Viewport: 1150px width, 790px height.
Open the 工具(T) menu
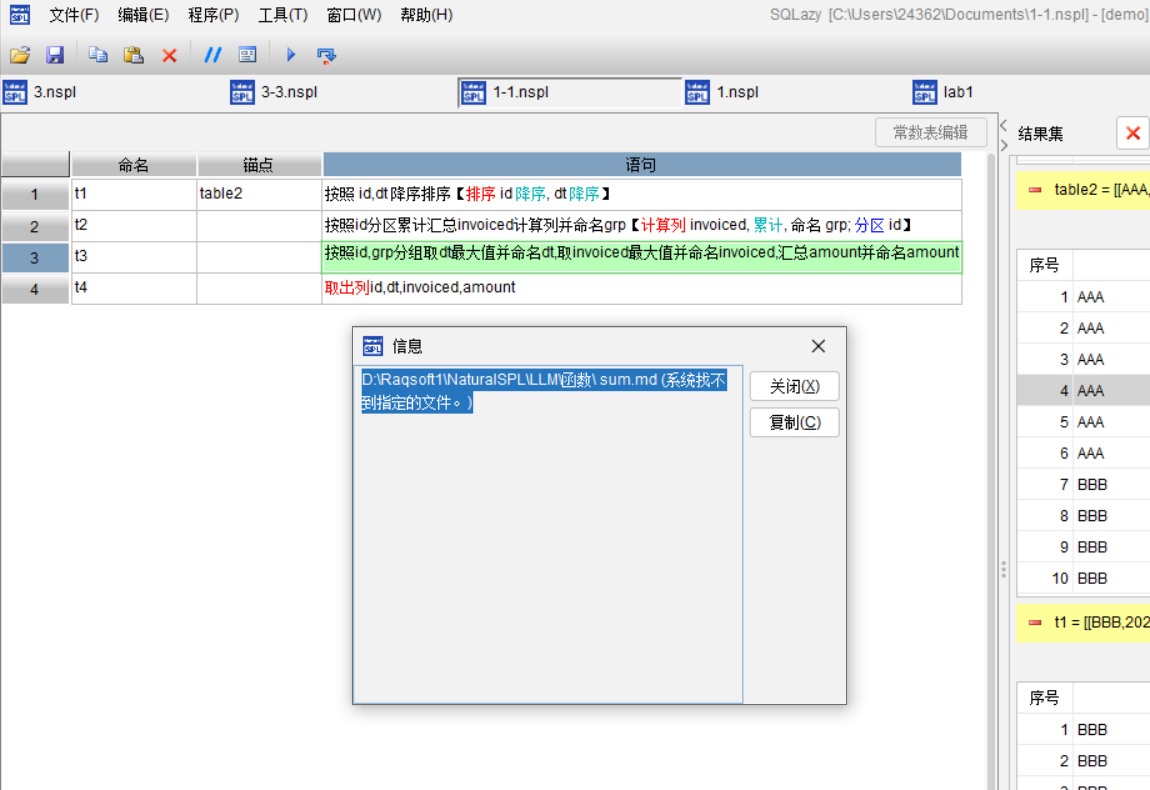pos(283,15)
